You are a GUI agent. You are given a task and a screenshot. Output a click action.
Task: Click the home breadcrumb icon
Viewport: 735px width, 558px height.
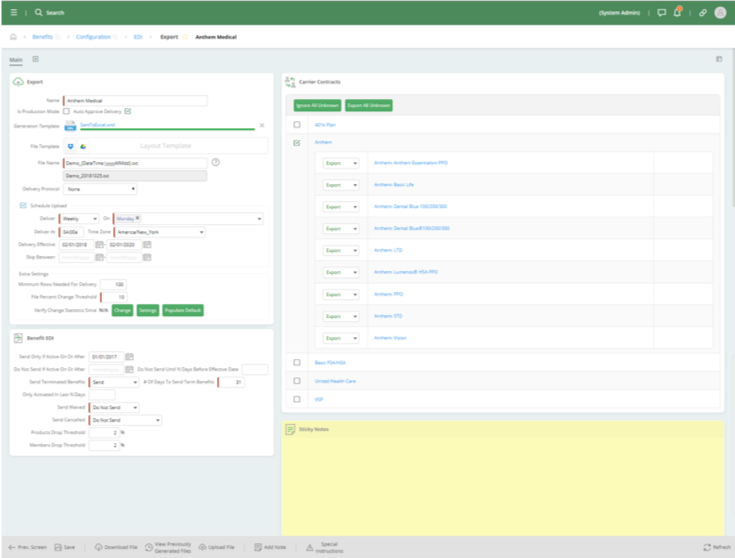tap(13, 37)
